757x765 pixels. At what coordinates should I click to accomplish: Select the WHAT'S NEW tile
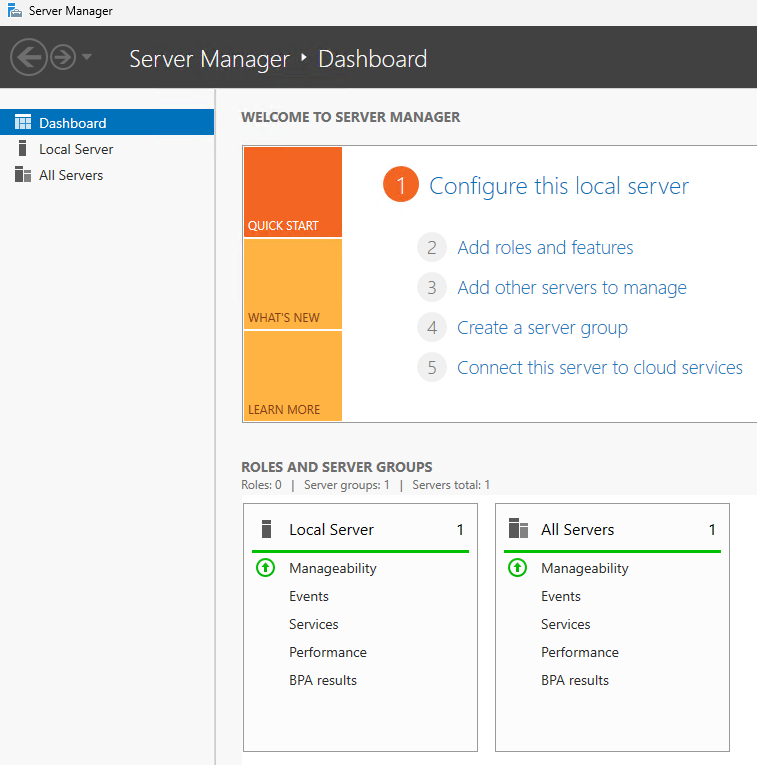(293, 284)
